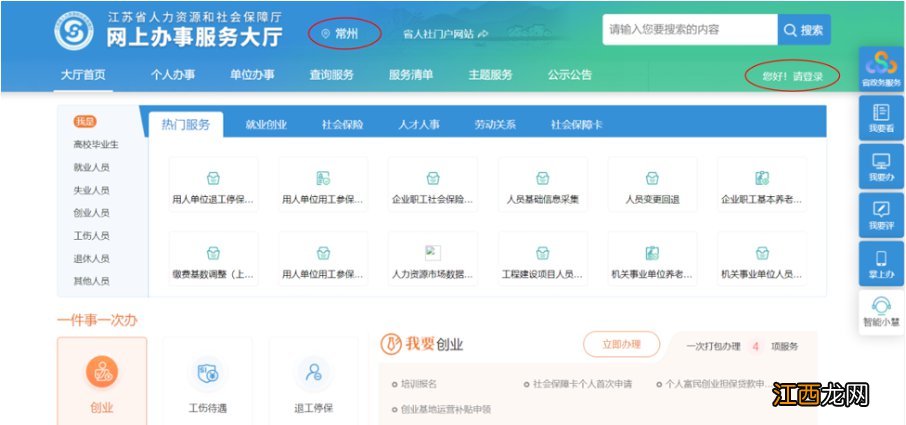Choose 就业人员 in 我是 list
Image resolution: width=906 pixels, height=425 pixels.
point(91,167)
